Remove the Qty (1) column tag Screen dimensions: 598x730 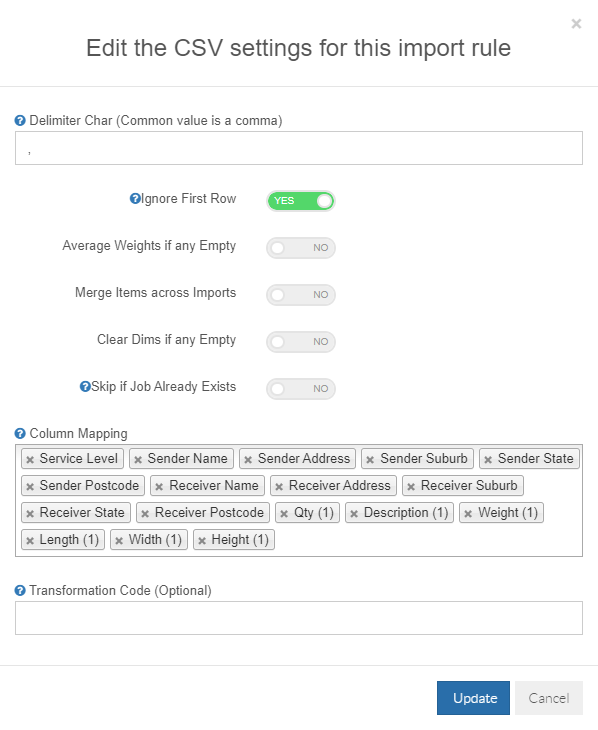(x=284, y=514)
